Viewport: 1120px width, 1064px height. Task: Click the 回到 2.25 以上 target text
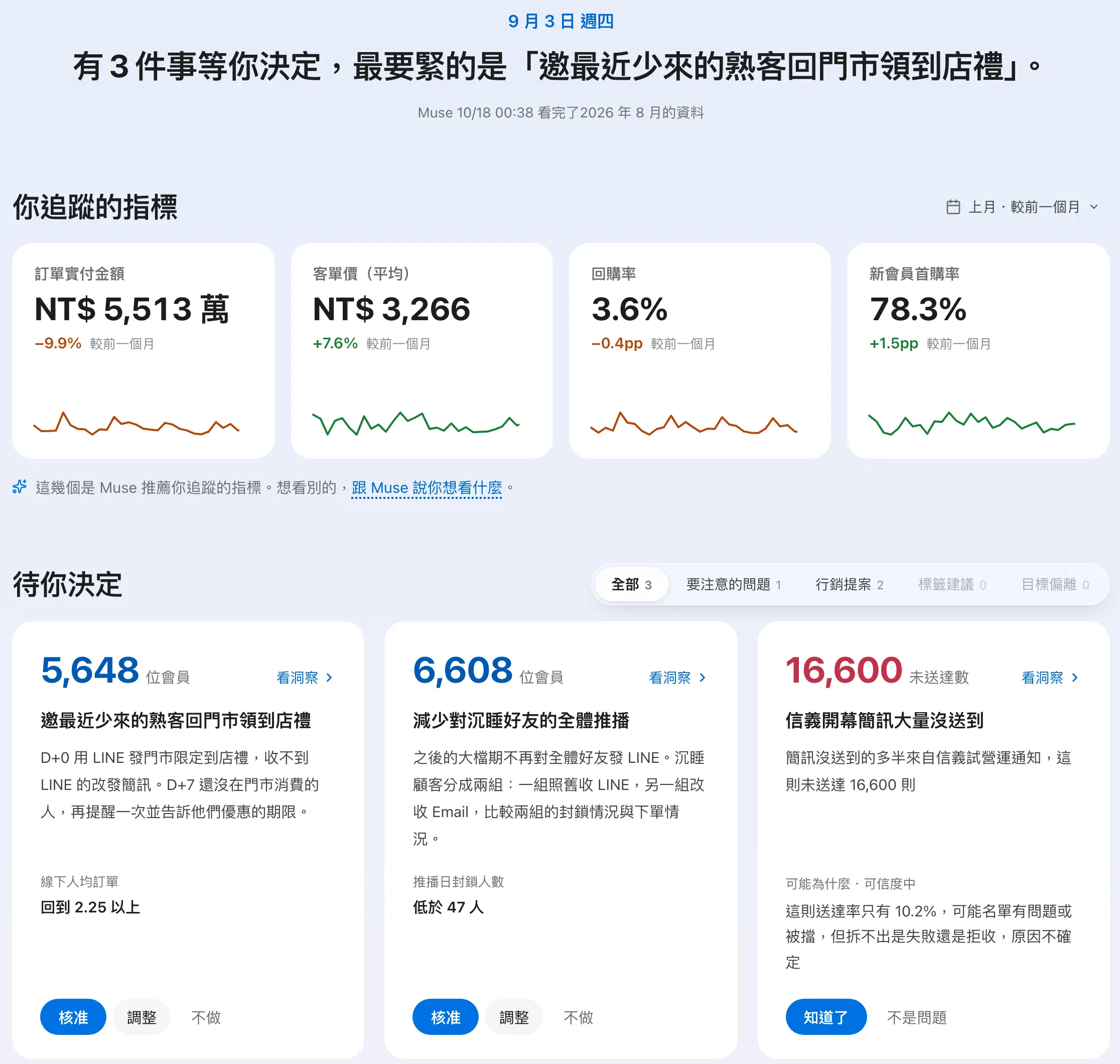coord(90,907)
